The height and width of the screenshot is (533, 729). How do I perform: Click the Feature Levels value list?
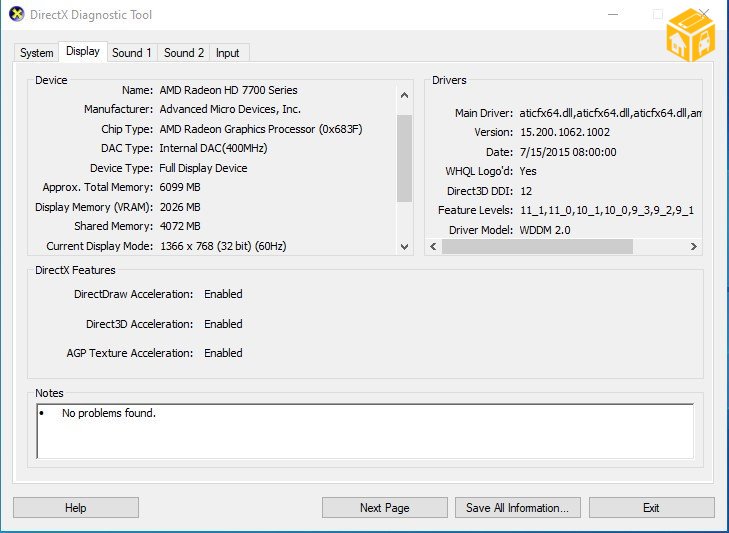coord(607,210)
